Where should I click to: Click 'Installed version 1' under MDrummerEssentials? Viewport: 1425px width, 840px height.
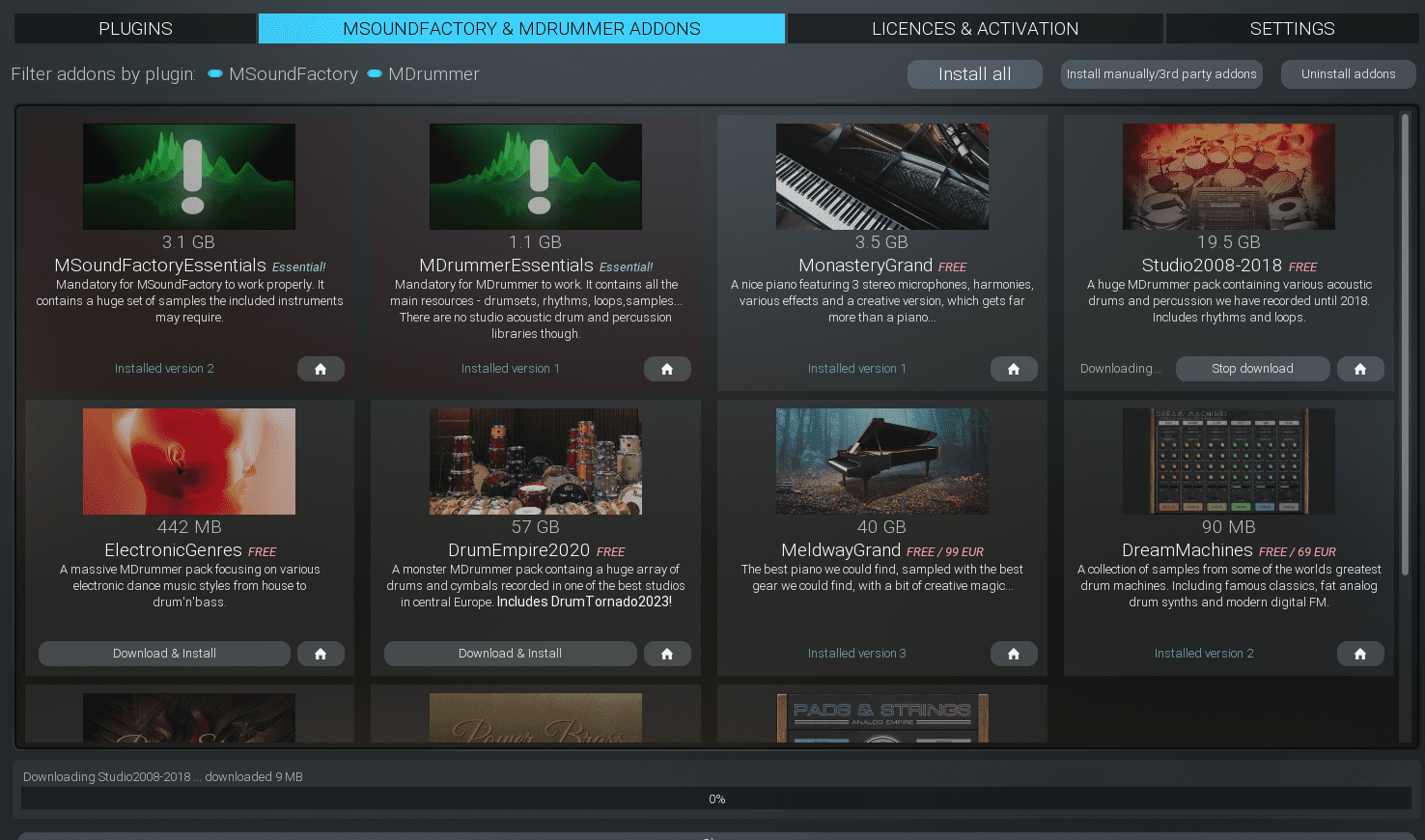click(510, 369)
